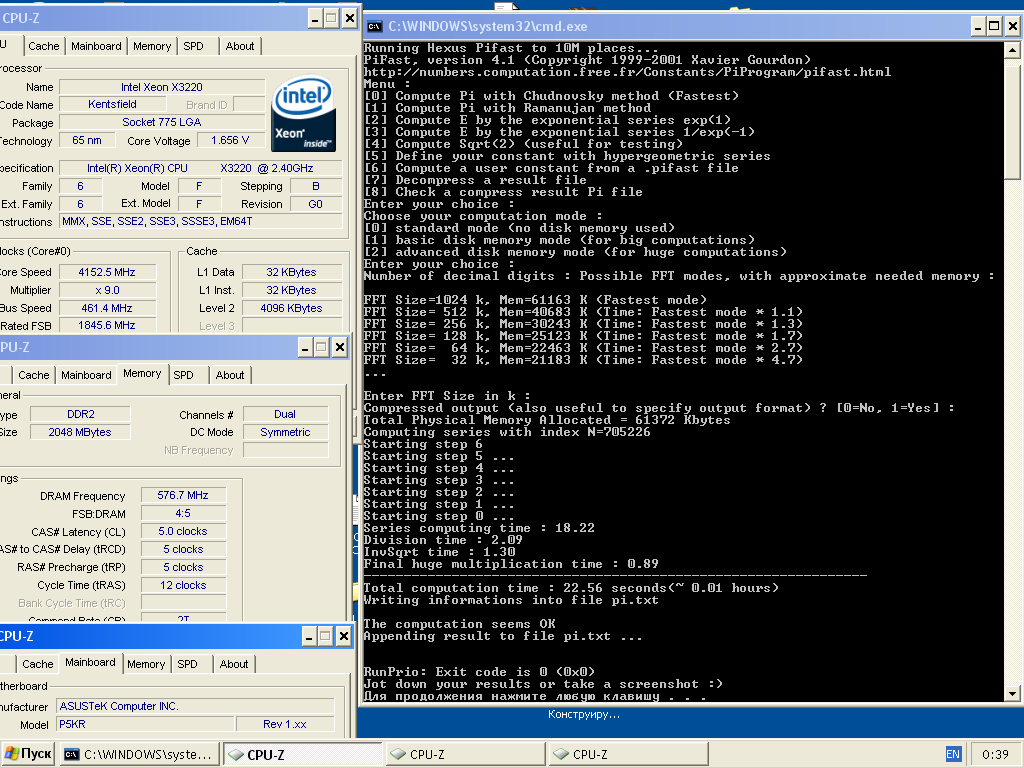Open Memory tab in top CPU-Z window
Viewport: 1024px width, 768px height.
pyautogui.click(x=152, y=46)
